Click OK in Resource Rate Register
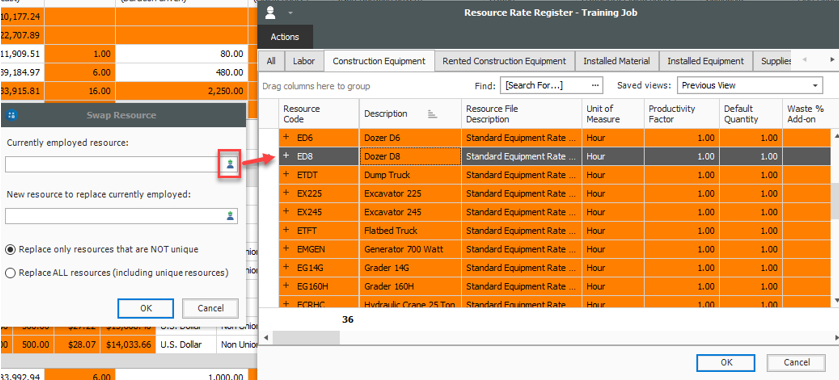This screenshot has width=839, height=380. [726, 362]
